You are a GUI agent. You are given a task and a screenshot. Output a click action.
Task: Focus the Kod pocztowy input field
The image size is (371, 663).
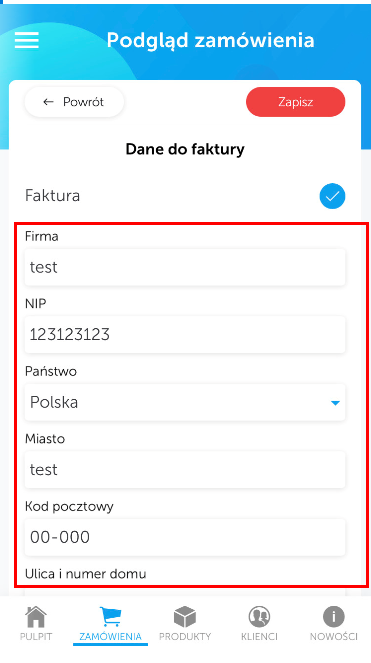(185, 537)
